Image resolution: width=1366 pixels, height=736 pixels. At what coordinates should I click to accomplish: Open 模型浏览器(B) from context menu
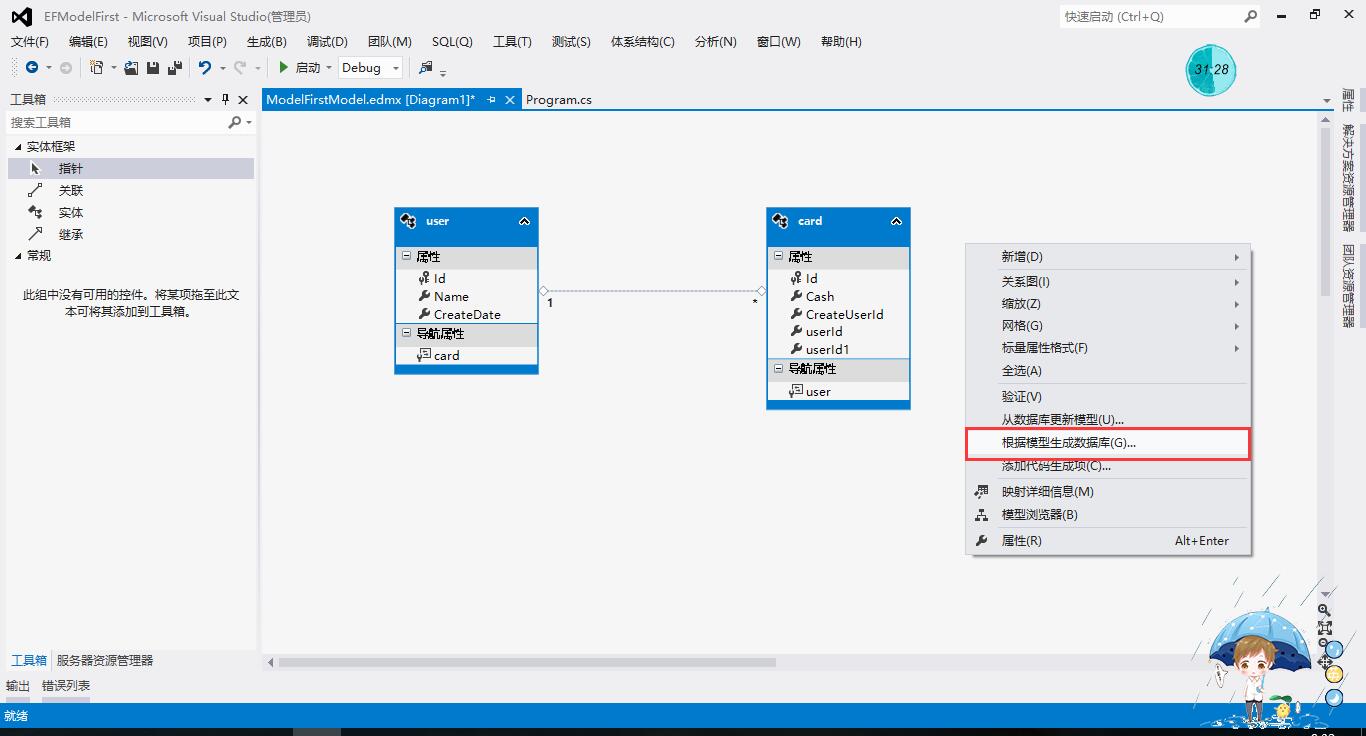1108,515
